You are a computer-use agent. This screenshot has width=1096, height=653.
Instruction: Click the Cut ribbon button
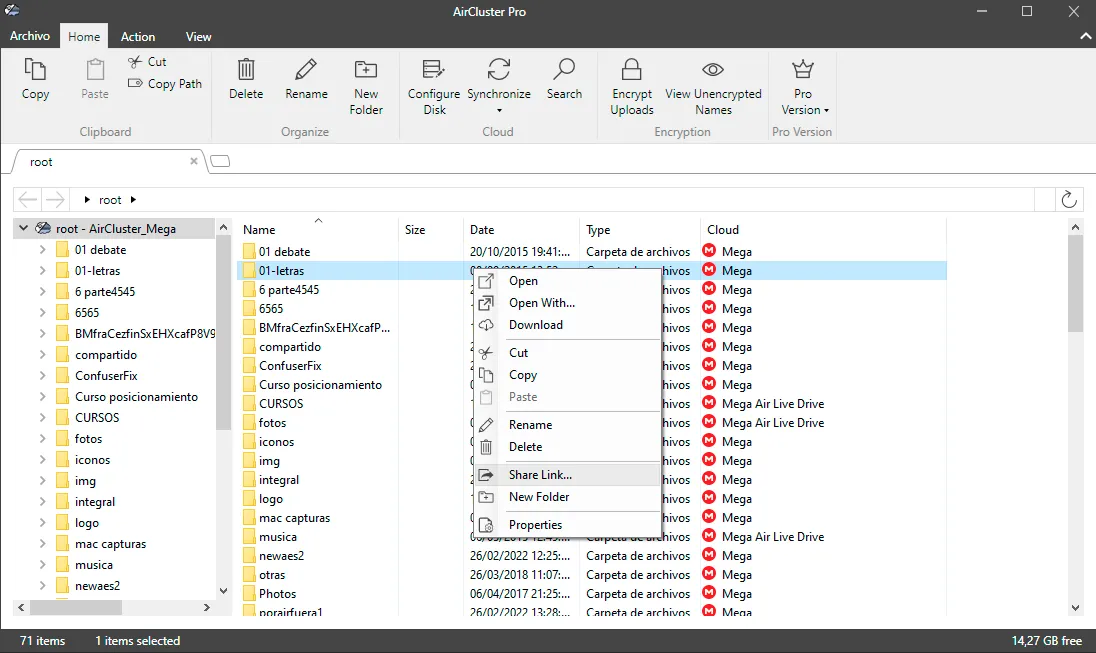147,62
